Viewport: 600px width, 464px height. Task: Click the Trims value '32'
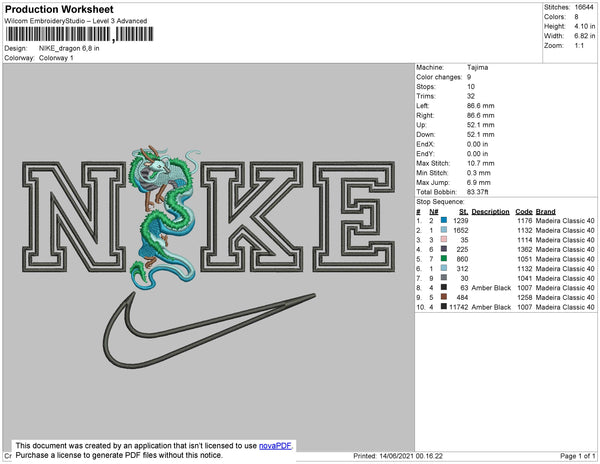(x=471, y=96)
